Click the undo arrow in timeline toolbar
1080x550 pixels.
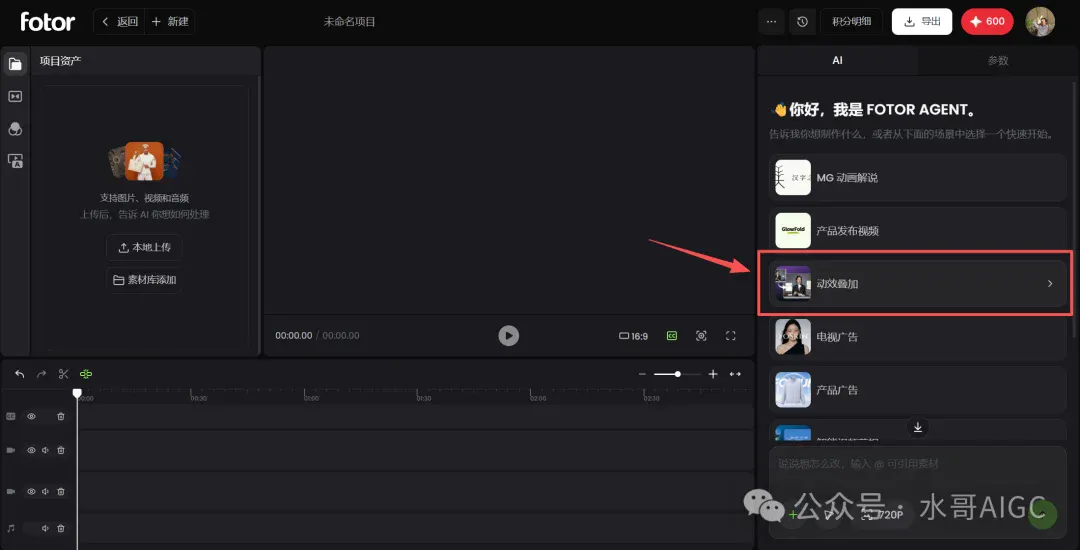click(20, 374)
